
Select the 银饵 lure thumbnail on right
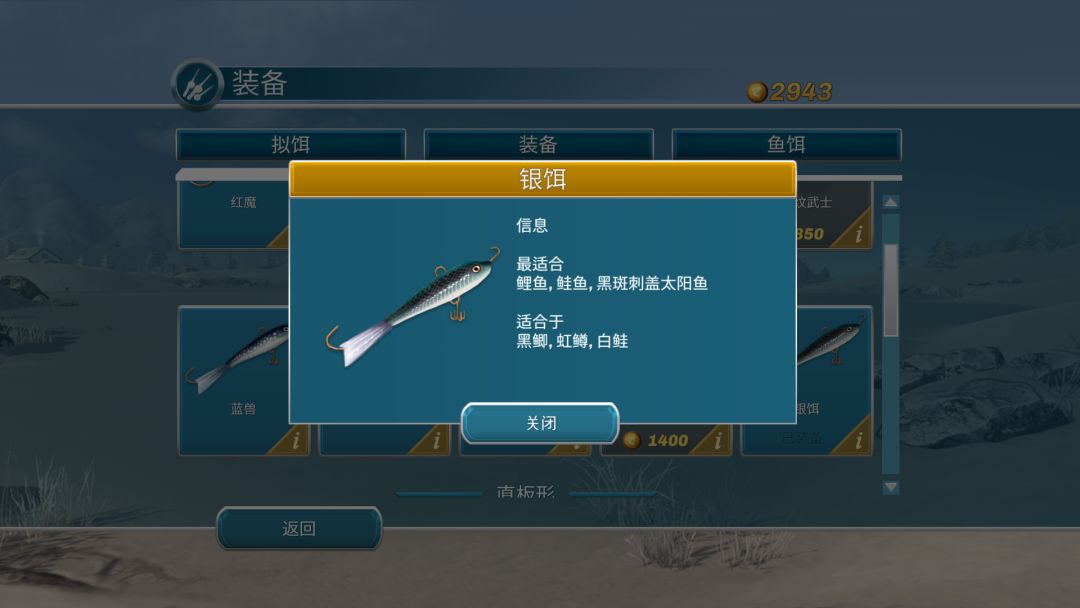pyautogui.click(x=830, y=343)
